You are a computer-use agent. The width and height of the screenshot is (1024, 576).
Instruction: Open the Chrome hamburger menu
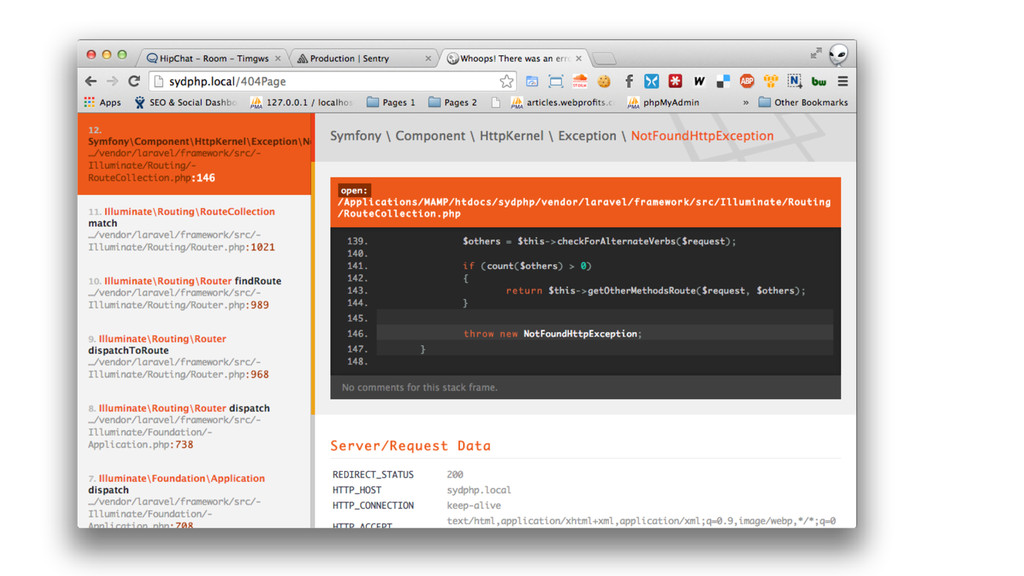[x=843, y=81]
